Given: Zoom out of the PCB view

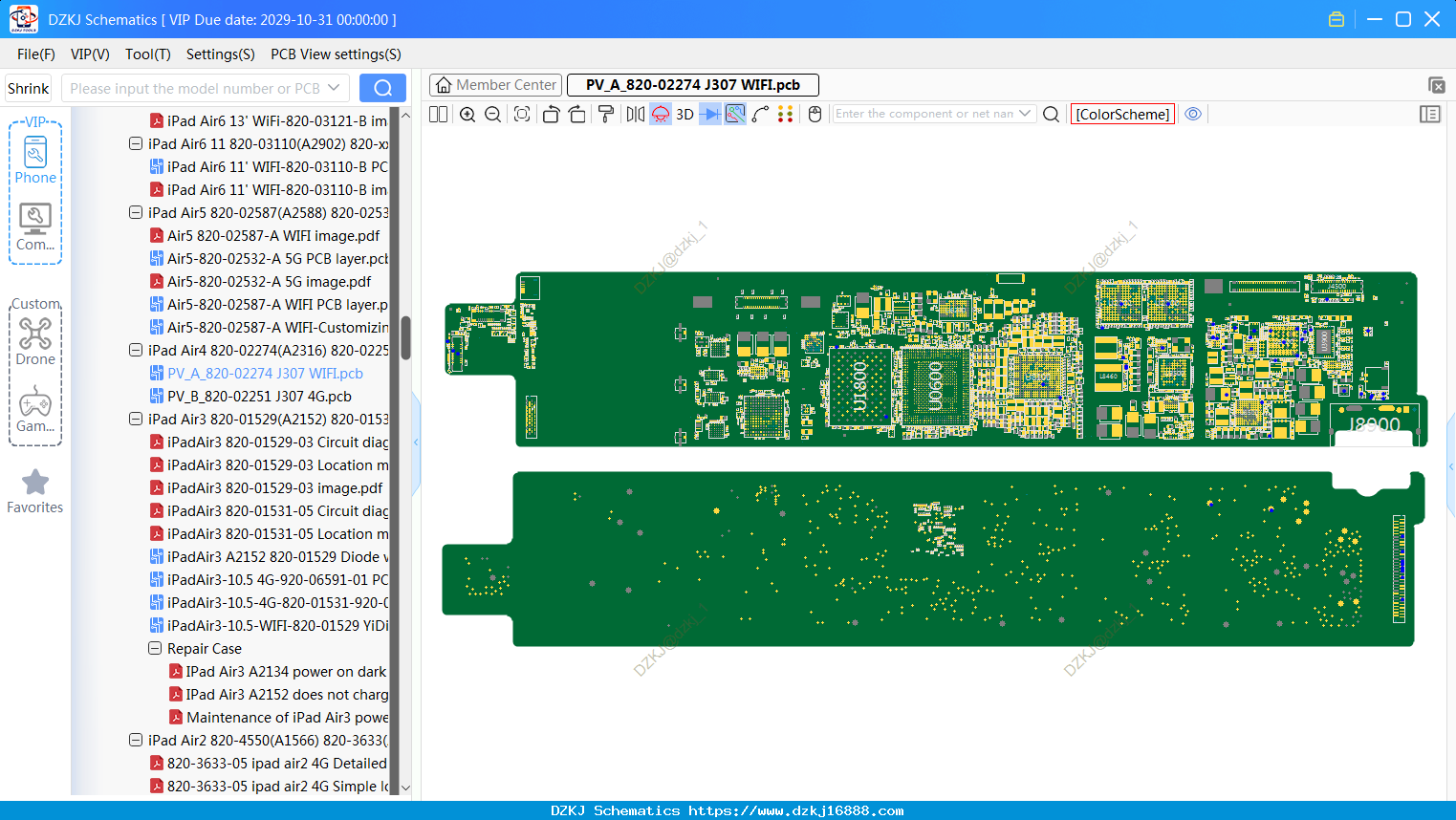Looking at the screenshot, I should coord(493,114).
